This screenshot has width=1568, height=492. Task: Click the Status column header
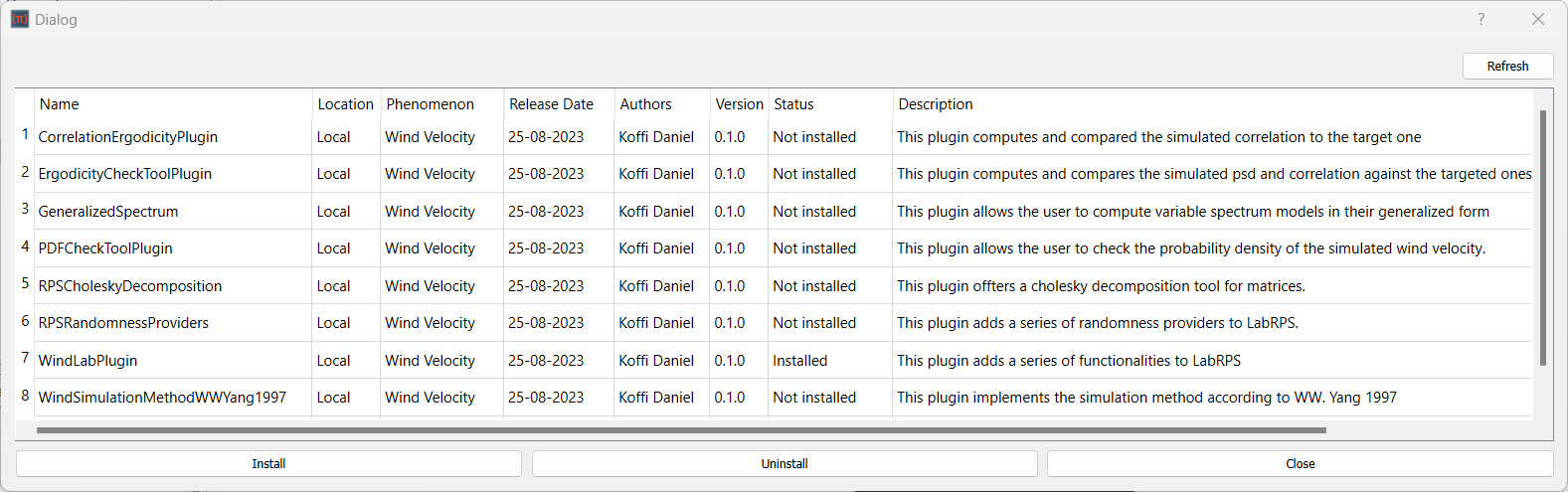[793, 104]
